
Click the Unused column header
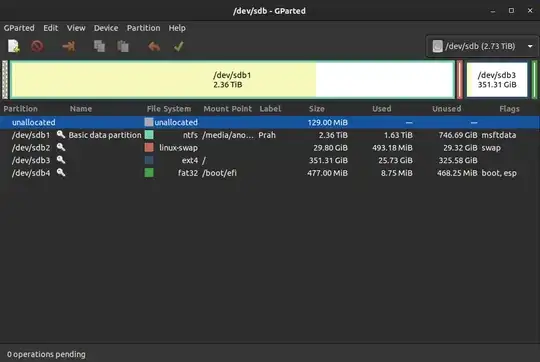pyautogui.click(x=447, y=109)
